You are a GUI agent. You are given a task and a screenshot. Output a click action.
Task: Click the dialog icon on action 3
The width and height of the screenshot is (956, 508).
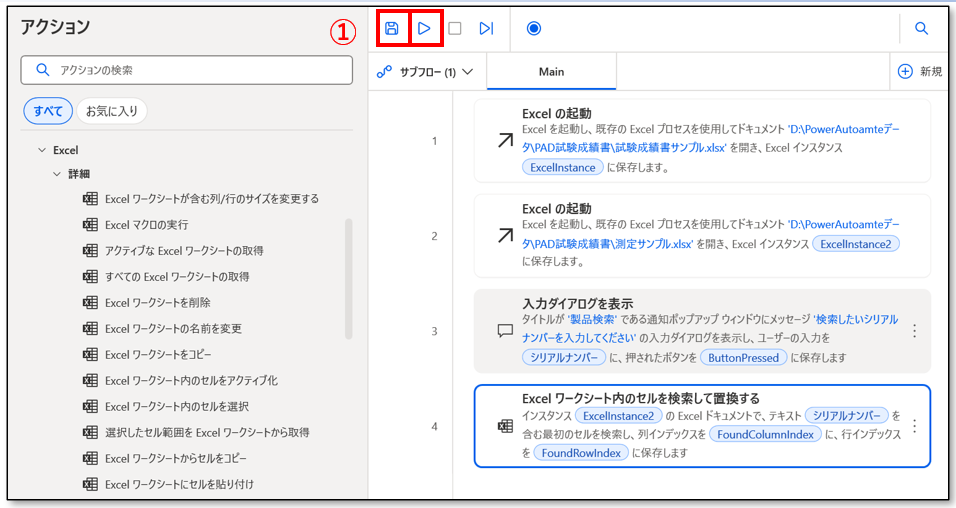pos(505,332)
